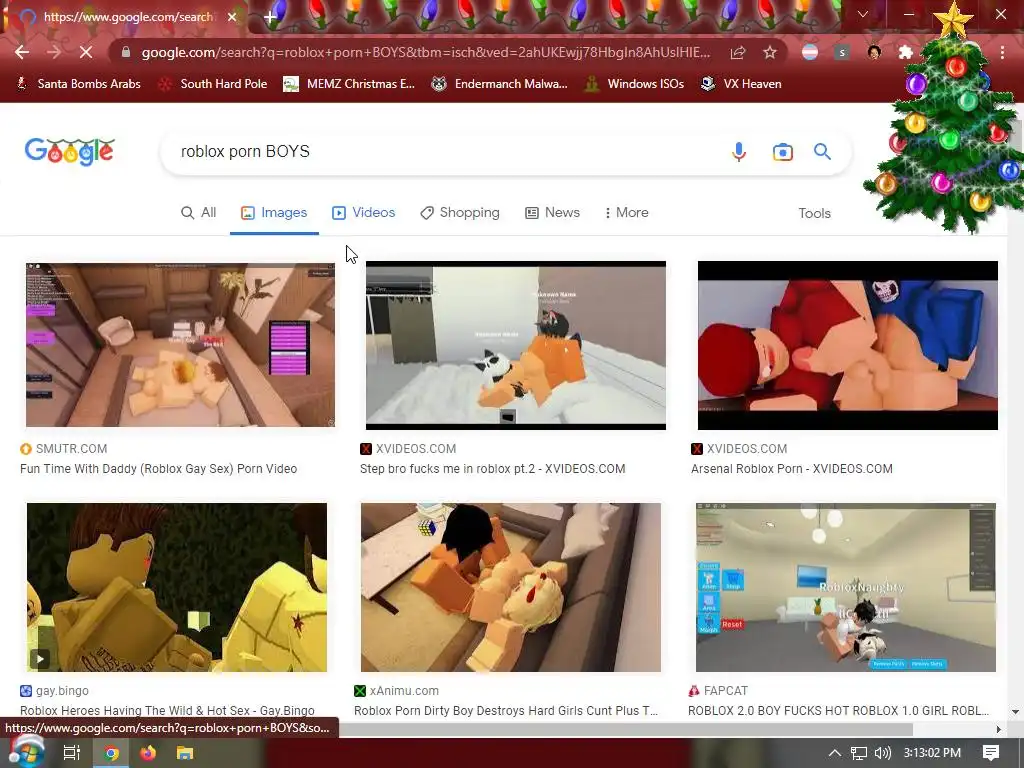Click the horizontal scrollbar thumb
The width and height of the screenshot is (1024, 768).
625,729
